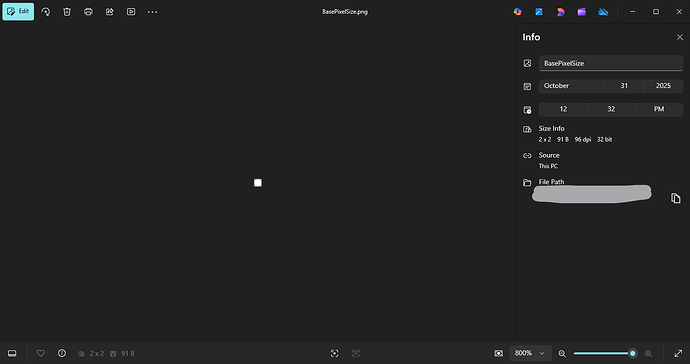Share the image with the share icon
This screenshot has height=364, width=690.
pos(110,12)
